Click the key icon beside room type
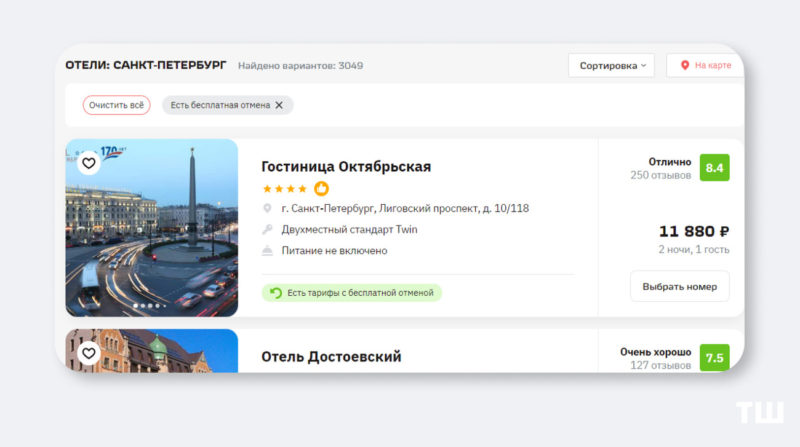Screen dimensions: 800x447 click(267, 230)
